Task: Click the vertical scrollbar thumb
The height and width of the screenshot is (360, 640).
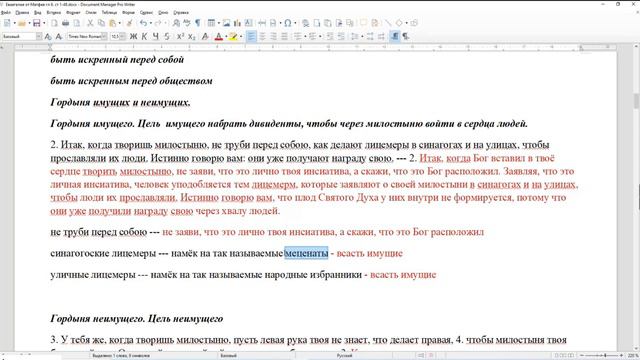Action: 636,101
